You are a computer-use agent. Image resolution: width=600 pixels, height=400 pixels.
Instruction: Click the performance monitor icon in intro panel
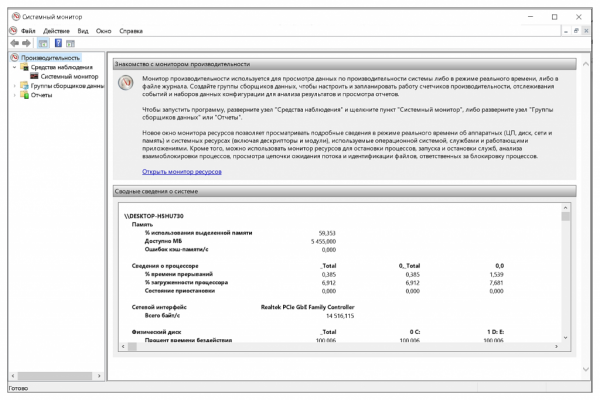[126, 83]
